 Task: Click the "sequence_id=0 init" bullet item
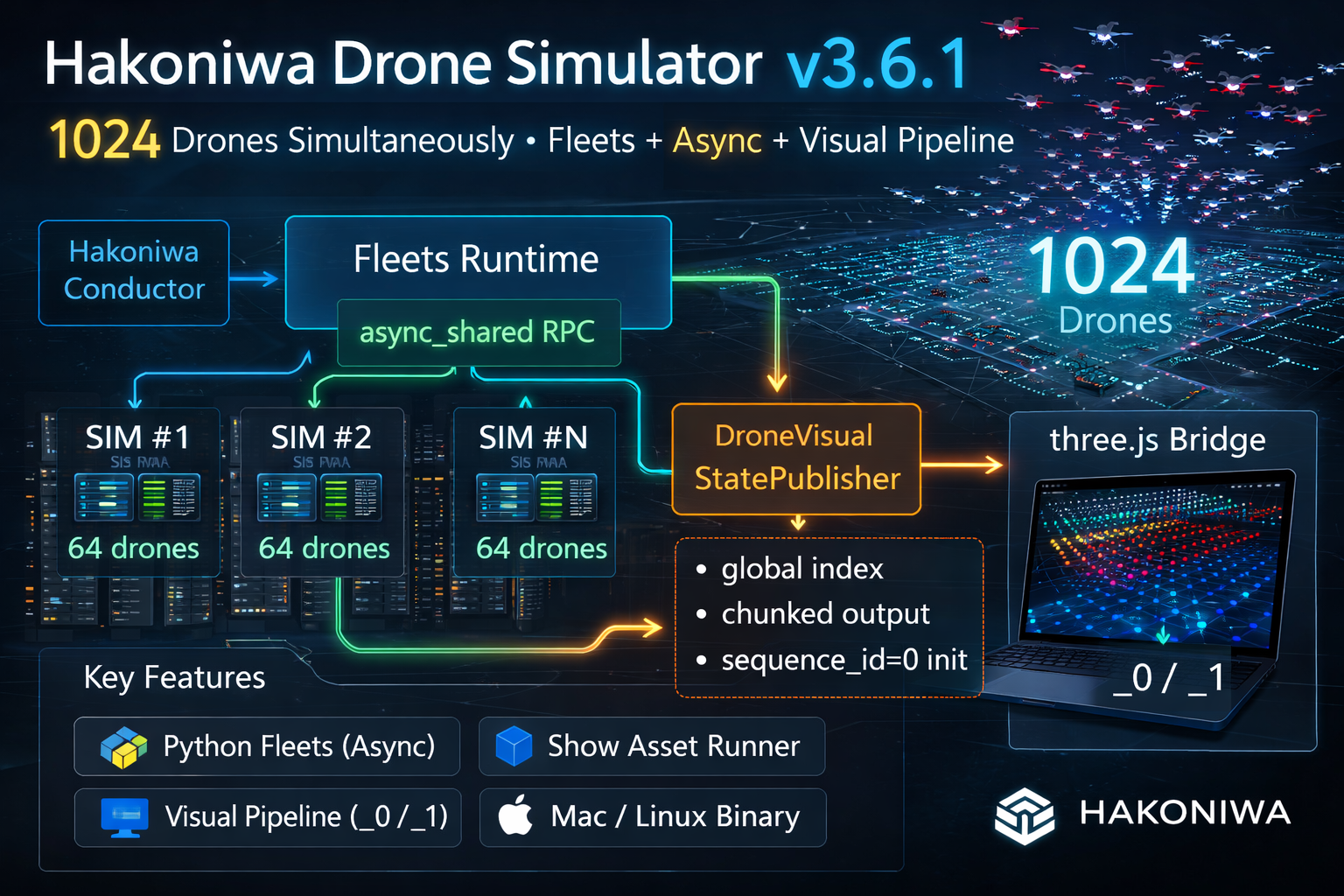click(x=843, y=660)
